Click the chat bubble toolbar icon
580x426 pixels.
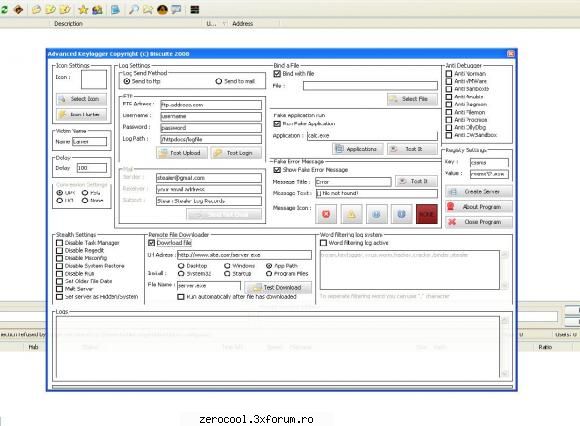click(176, 9)
